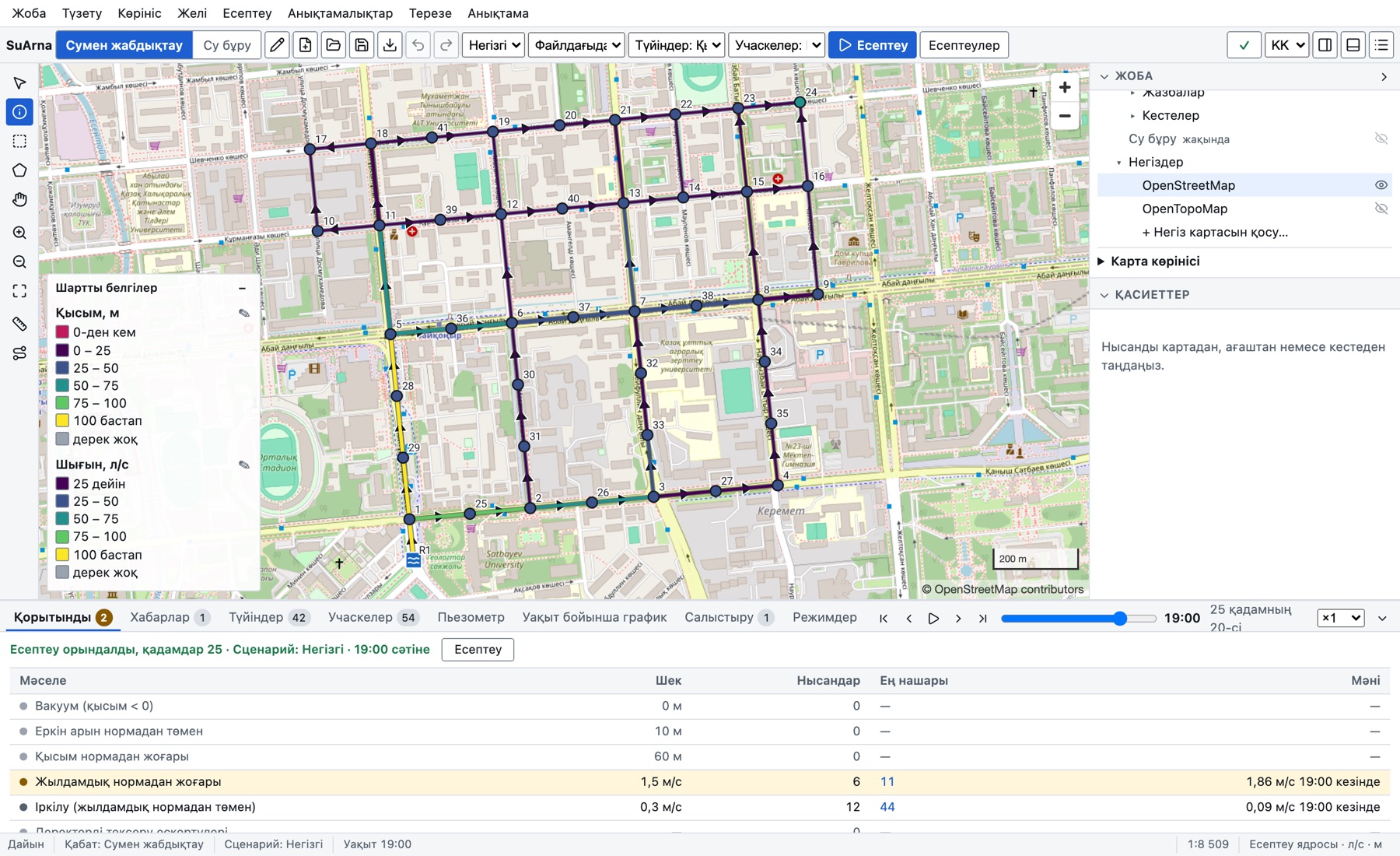Click the download export icon
This screenshot has height=856, width=1400.
click(390, 45)
